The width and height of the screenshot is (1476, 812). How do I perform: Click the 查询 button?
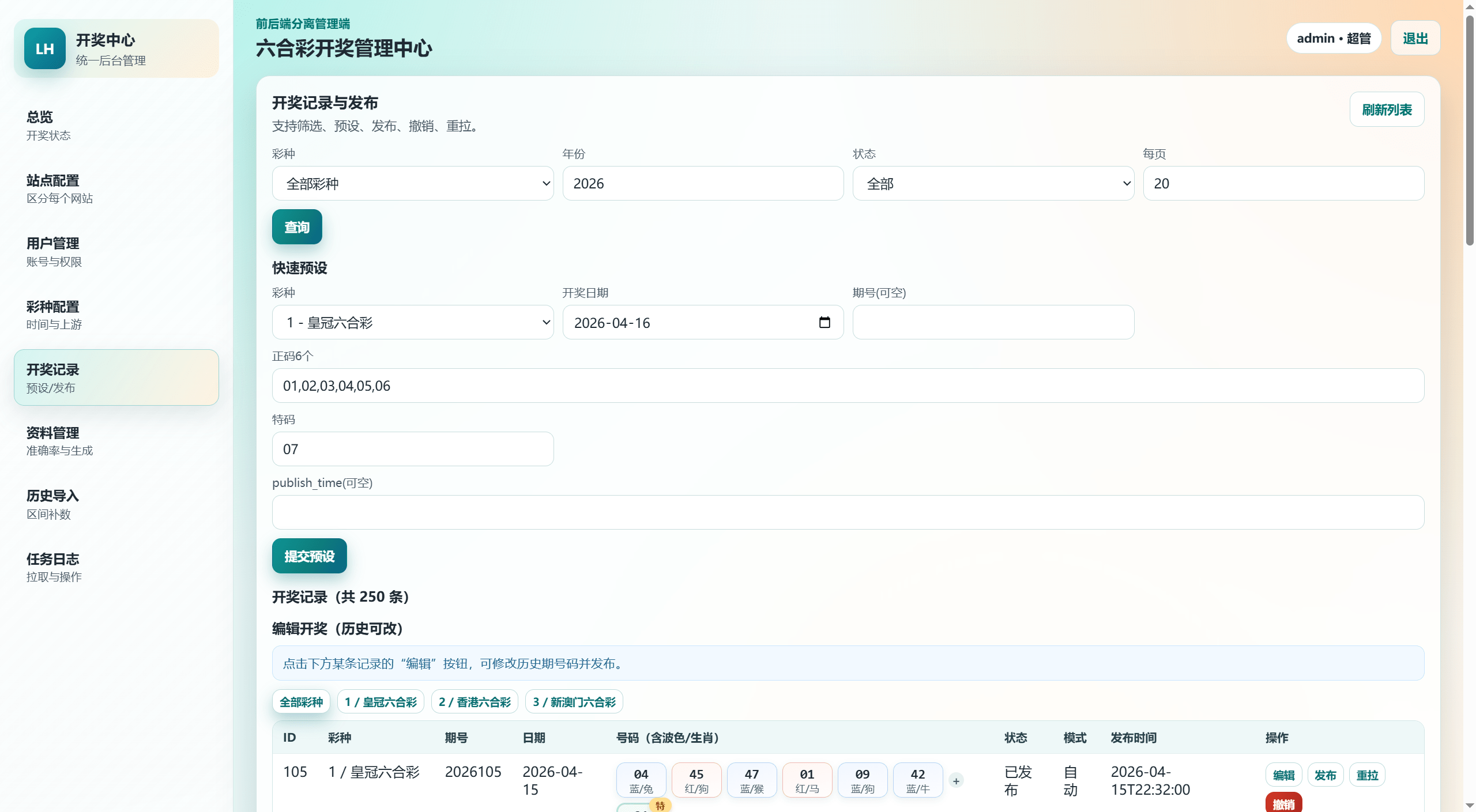(x=297, y=227)
